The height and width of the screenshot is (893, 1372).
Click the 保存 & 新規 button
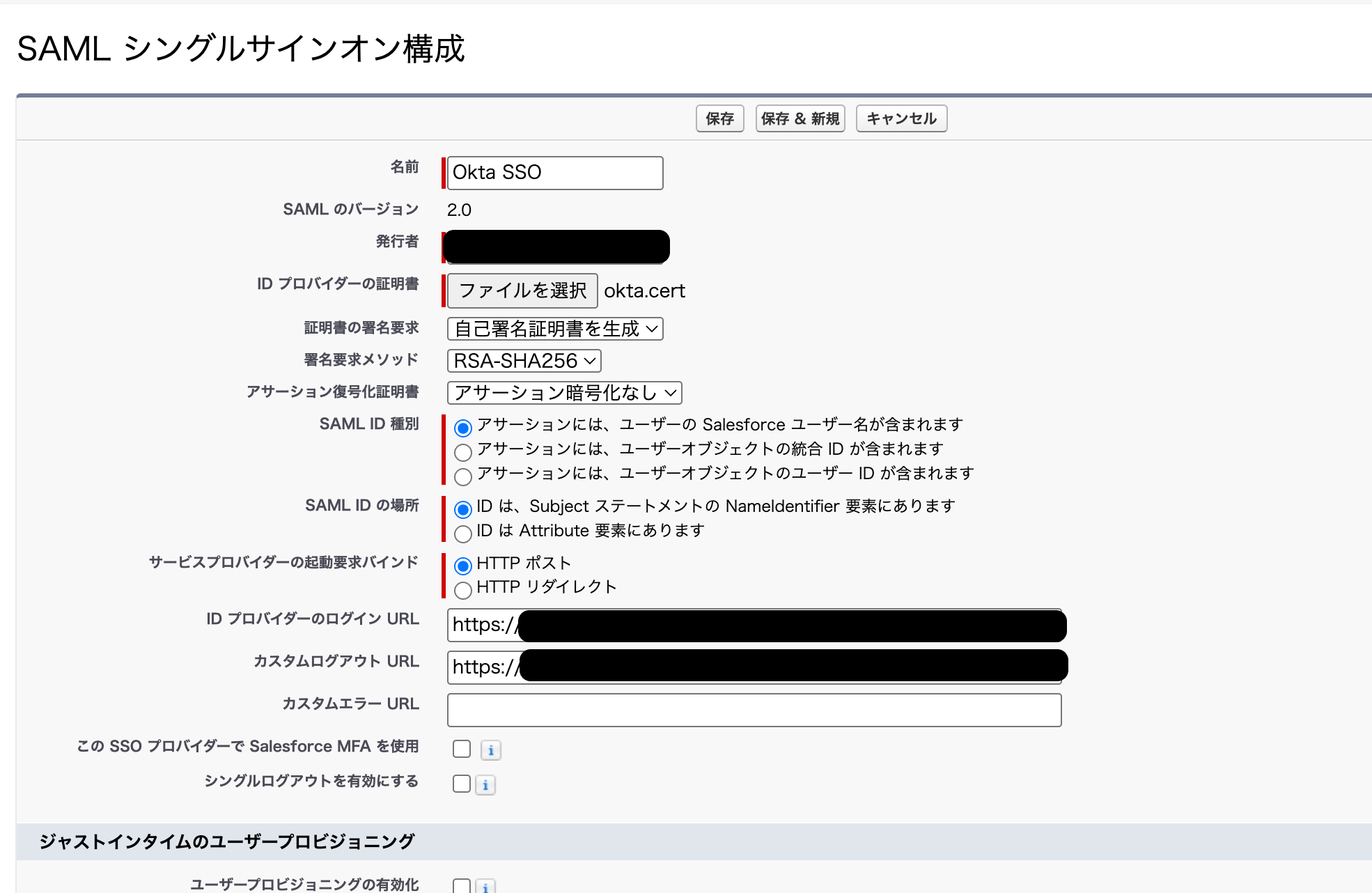[x=799, y=118]
